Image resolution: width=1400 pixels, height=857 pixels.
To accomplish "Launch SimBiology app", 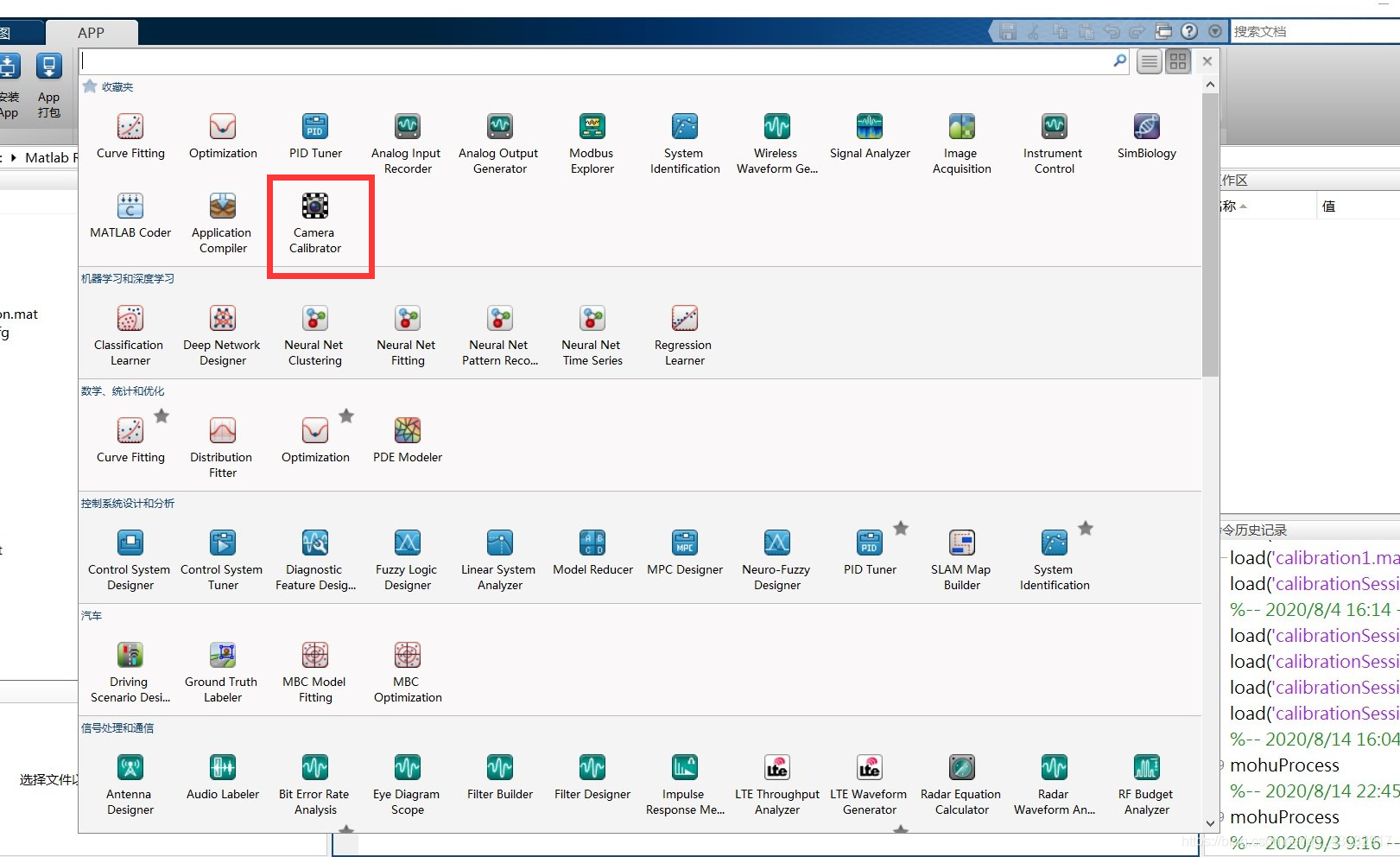I will pyautogui.click(x=1146, y=136).
